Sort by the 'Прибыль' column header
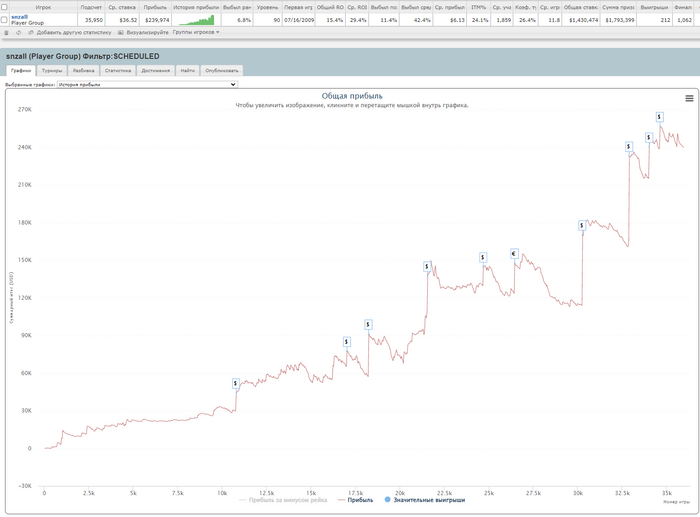This screenshot has width=700, height=517. click(x=155, y=7)
